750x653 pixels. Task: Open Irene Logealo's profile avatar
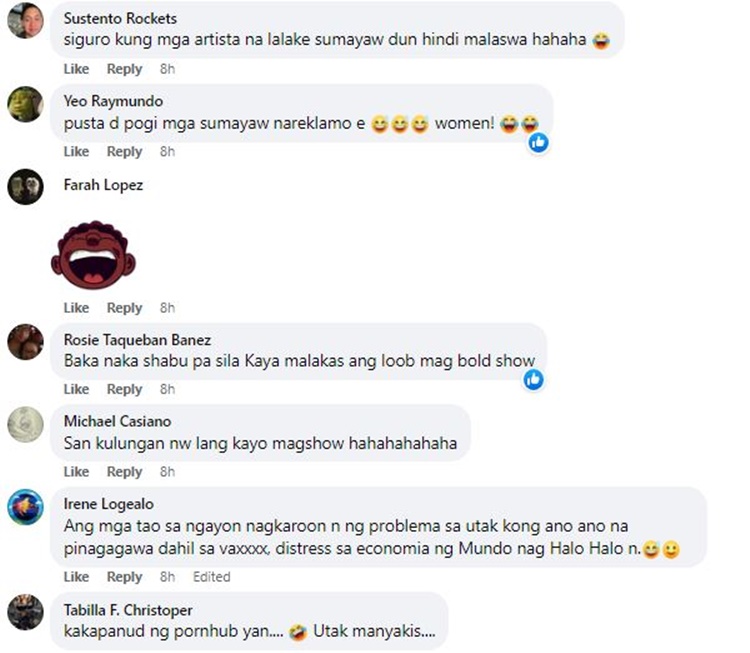(25, 507)
